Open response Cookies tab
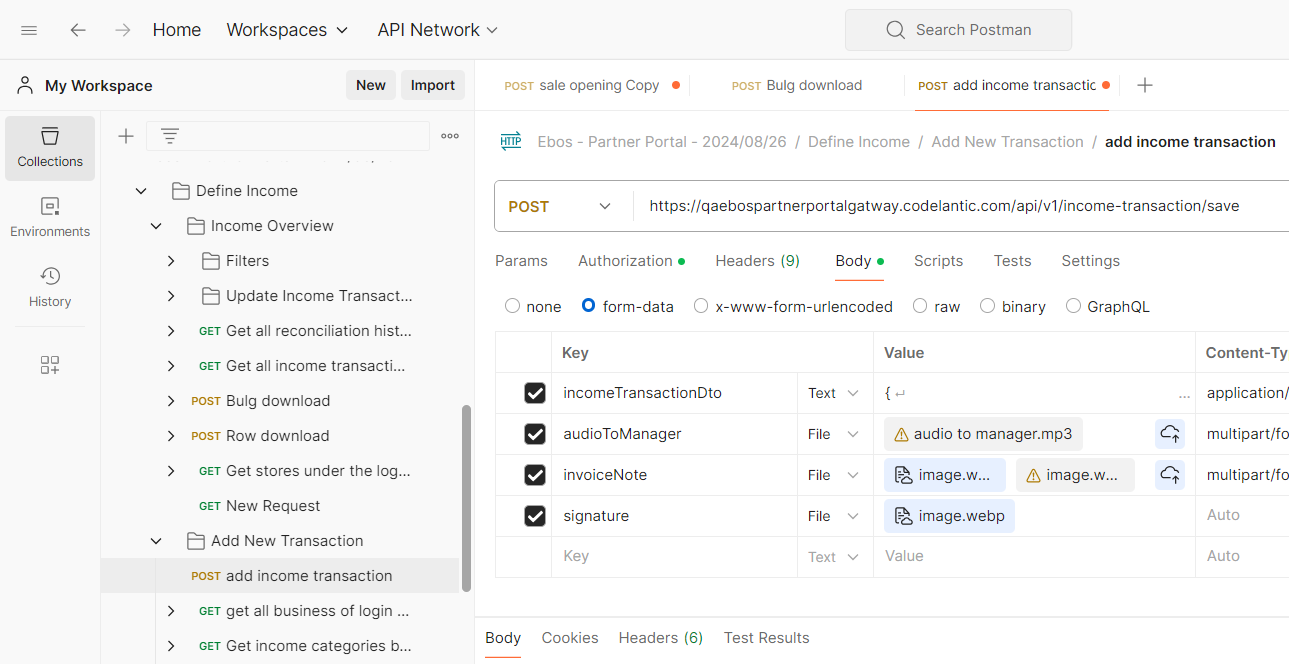The image size is (1289, 664). 570,638
